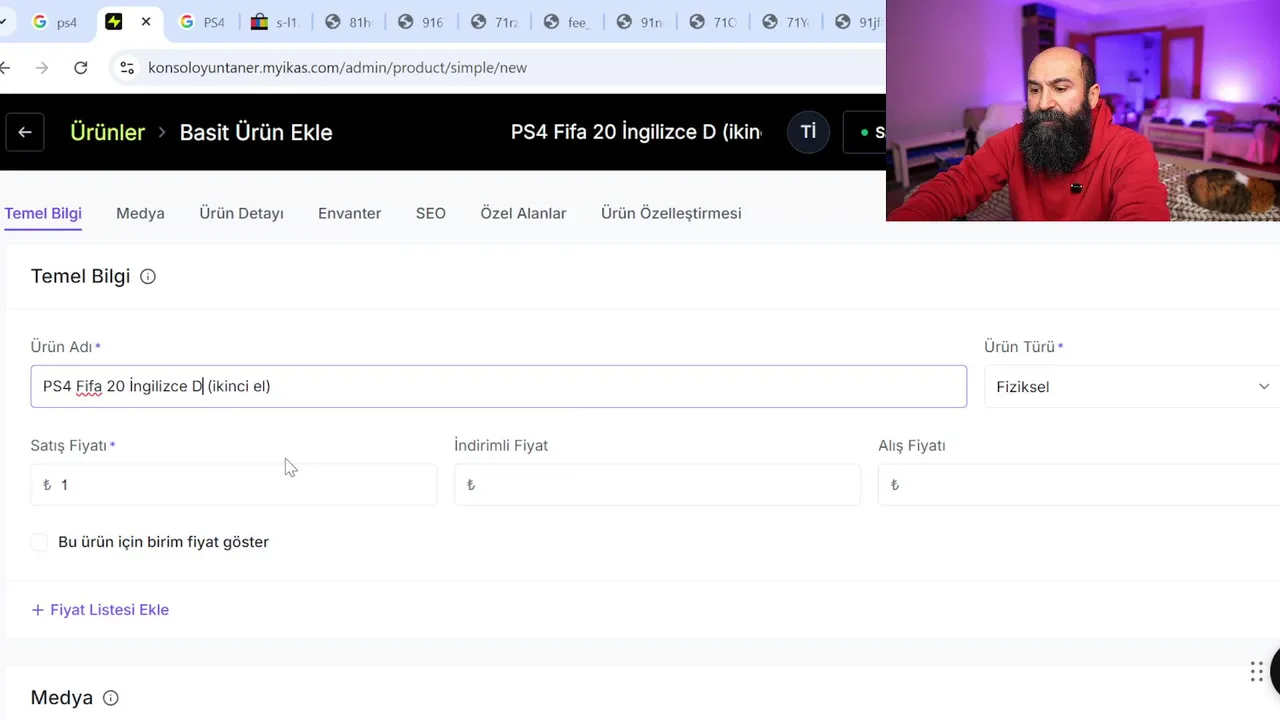The width and height of the screenshot is (1280, 720).
Task: Open site information icon in address bar
Action: (126, 68)
